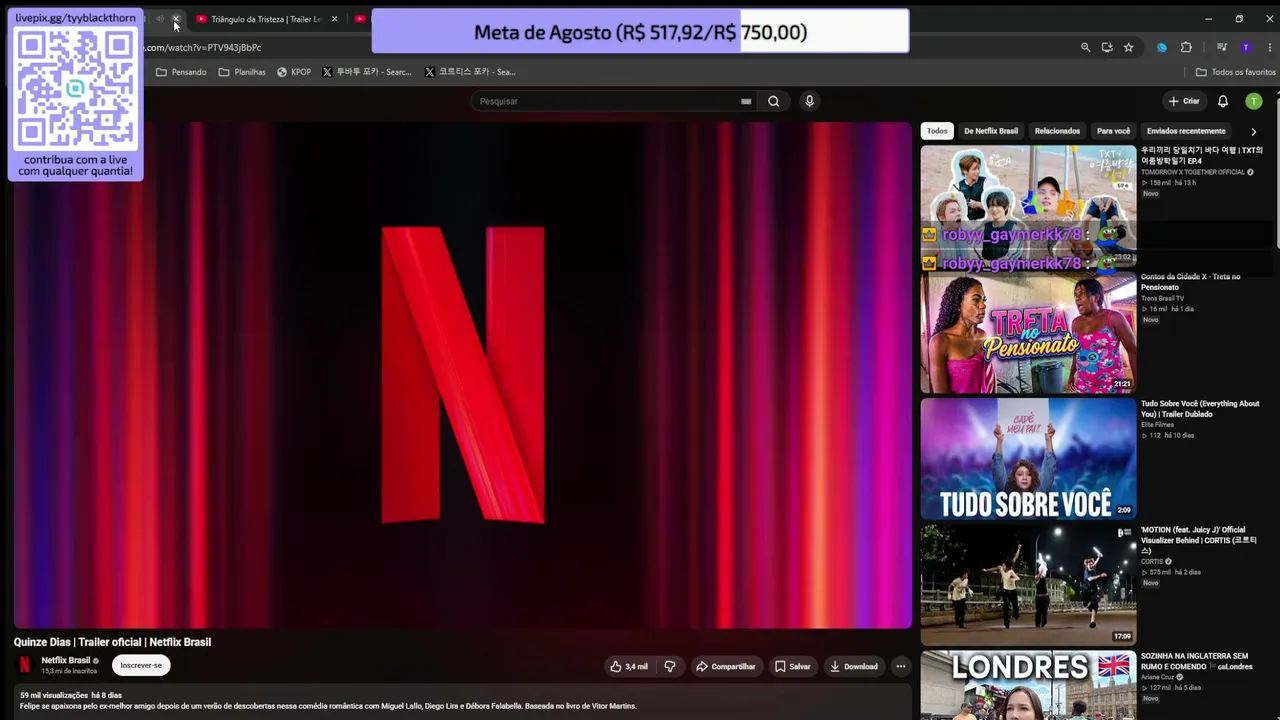Open the browser extensions puzzle icon
Viewport: 1280px width, 720px height.
(x=1186, y=47)
